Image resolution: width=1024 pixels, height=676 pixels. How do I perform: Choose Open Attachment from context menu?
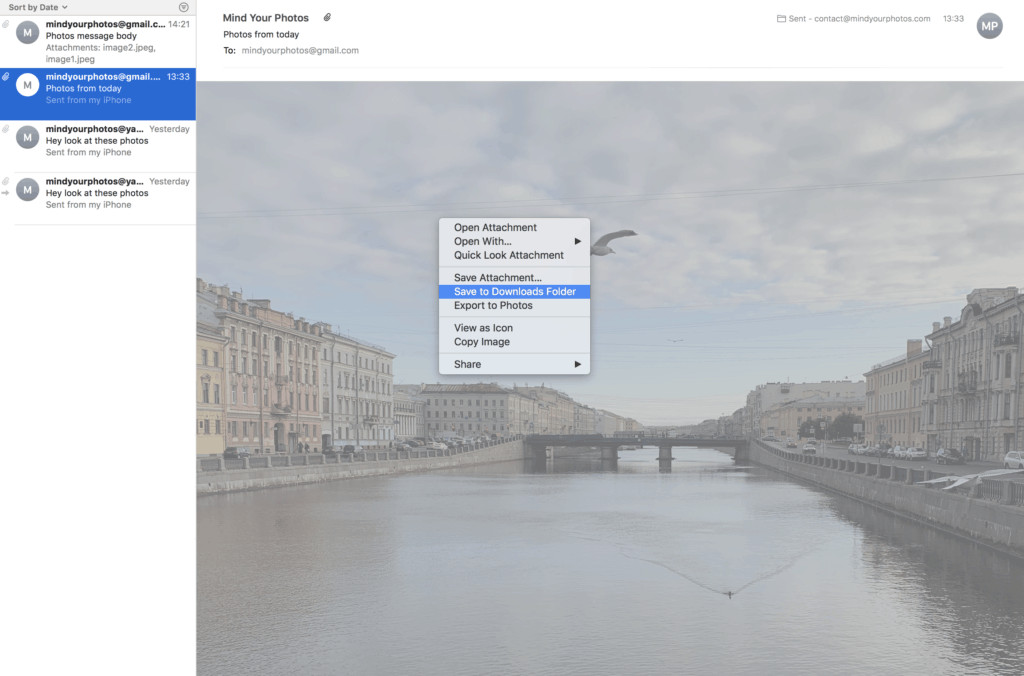tap(515, 227)
